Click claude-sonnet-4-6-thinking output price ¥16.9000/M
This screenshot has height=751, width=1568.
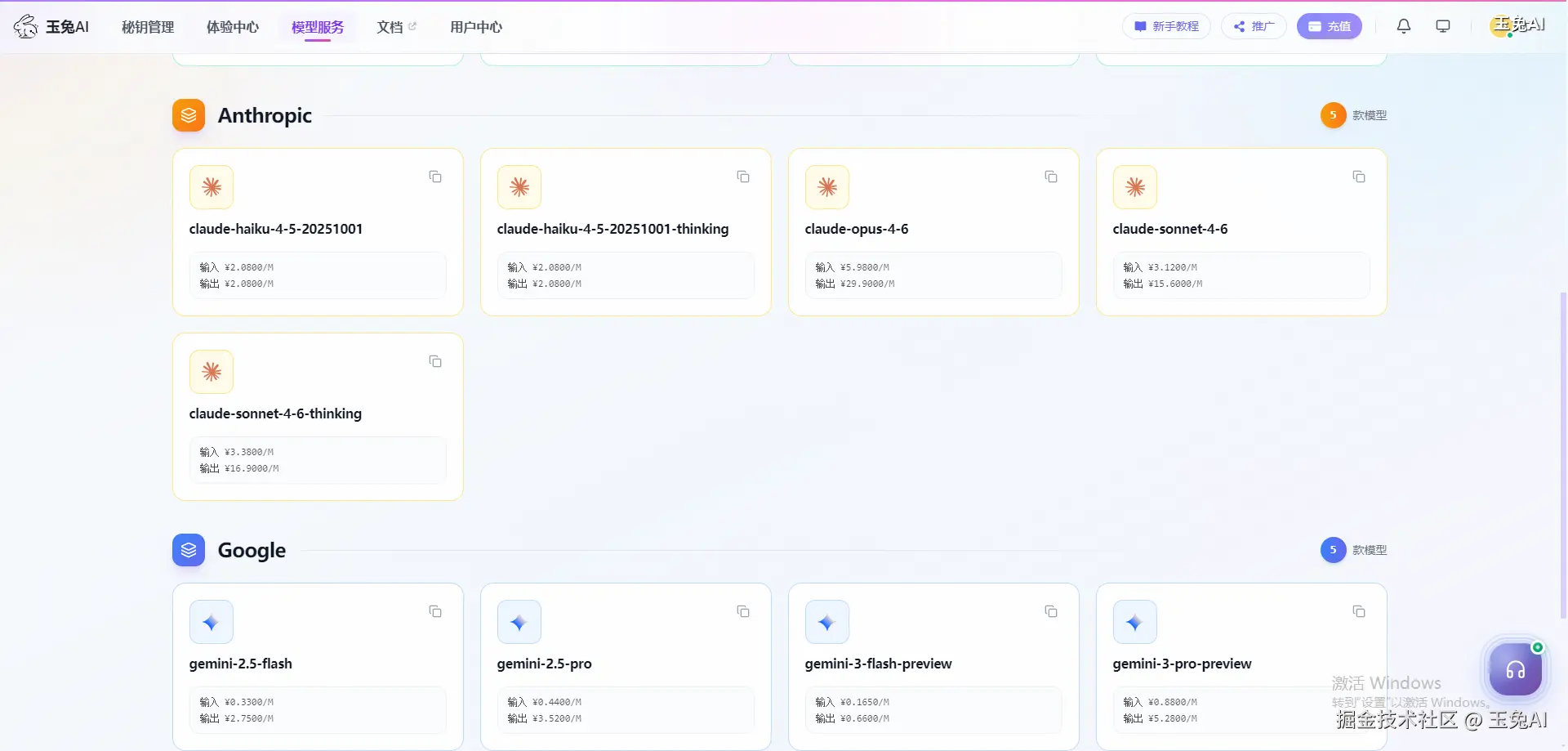pos(252,468)
